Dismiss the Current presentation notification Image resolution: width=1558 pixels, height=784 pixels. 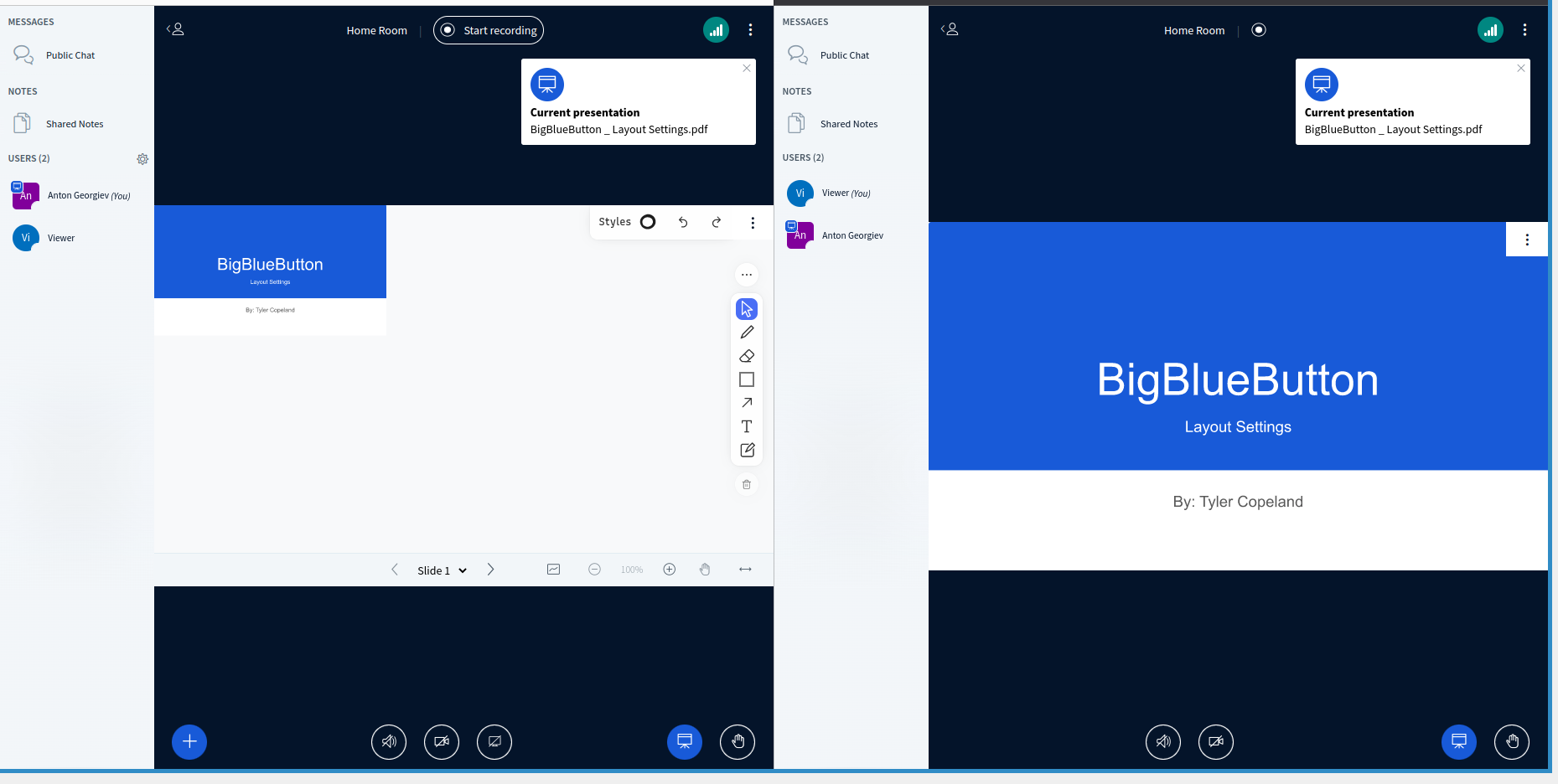(746, 68)
